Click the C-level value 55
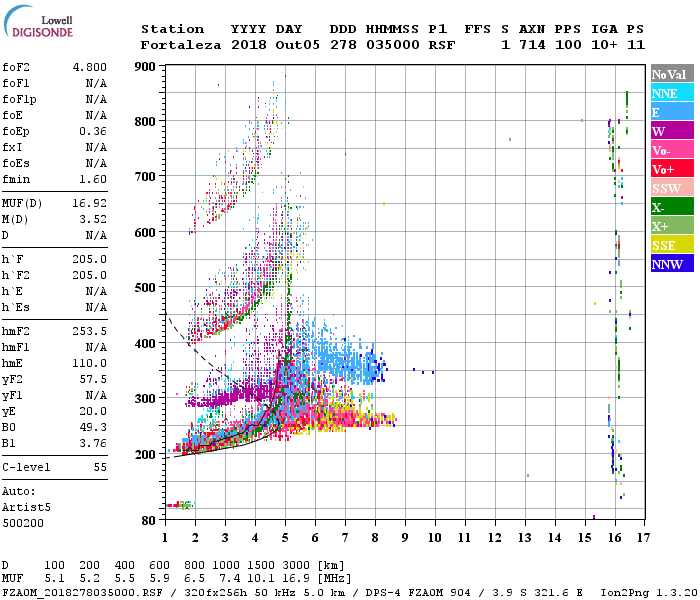 click(100, 467)
